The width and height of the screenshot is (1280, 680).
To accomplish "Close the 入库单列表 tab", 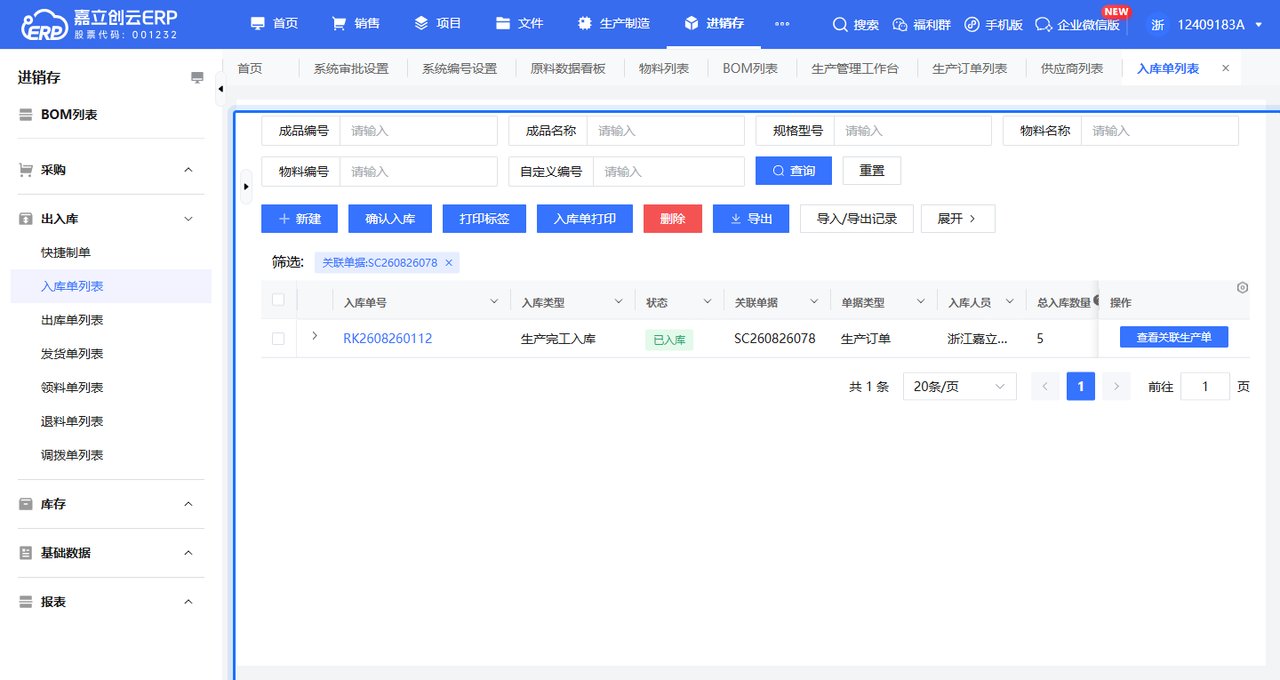I will point(1226,68).
